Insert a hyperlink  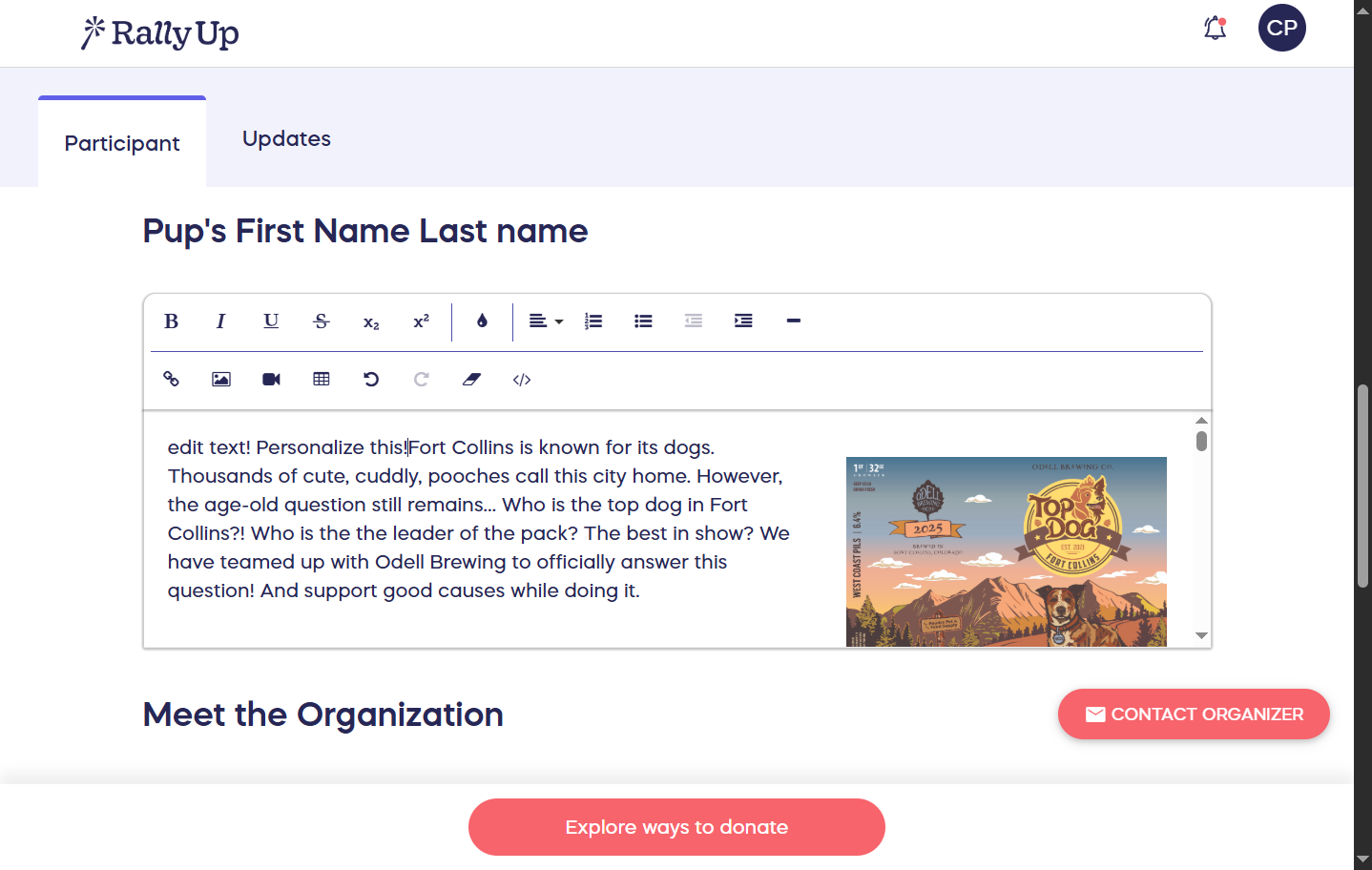[172, 380]
